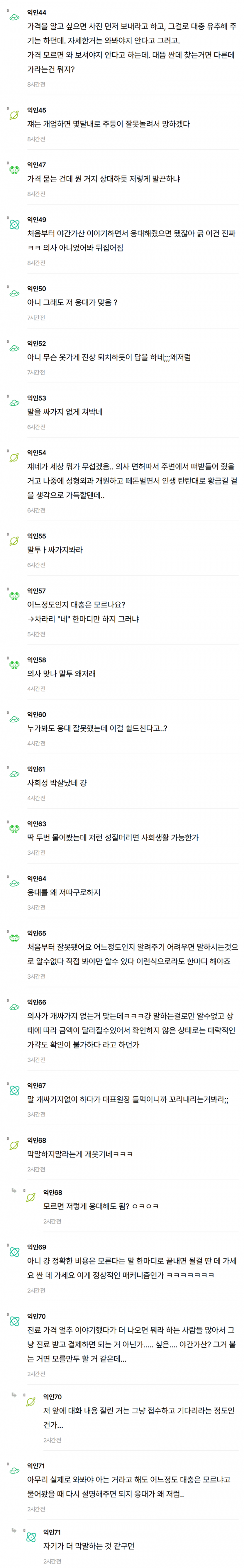
Task: Click the avatar icon of 익인44
Action: (14, 18)
